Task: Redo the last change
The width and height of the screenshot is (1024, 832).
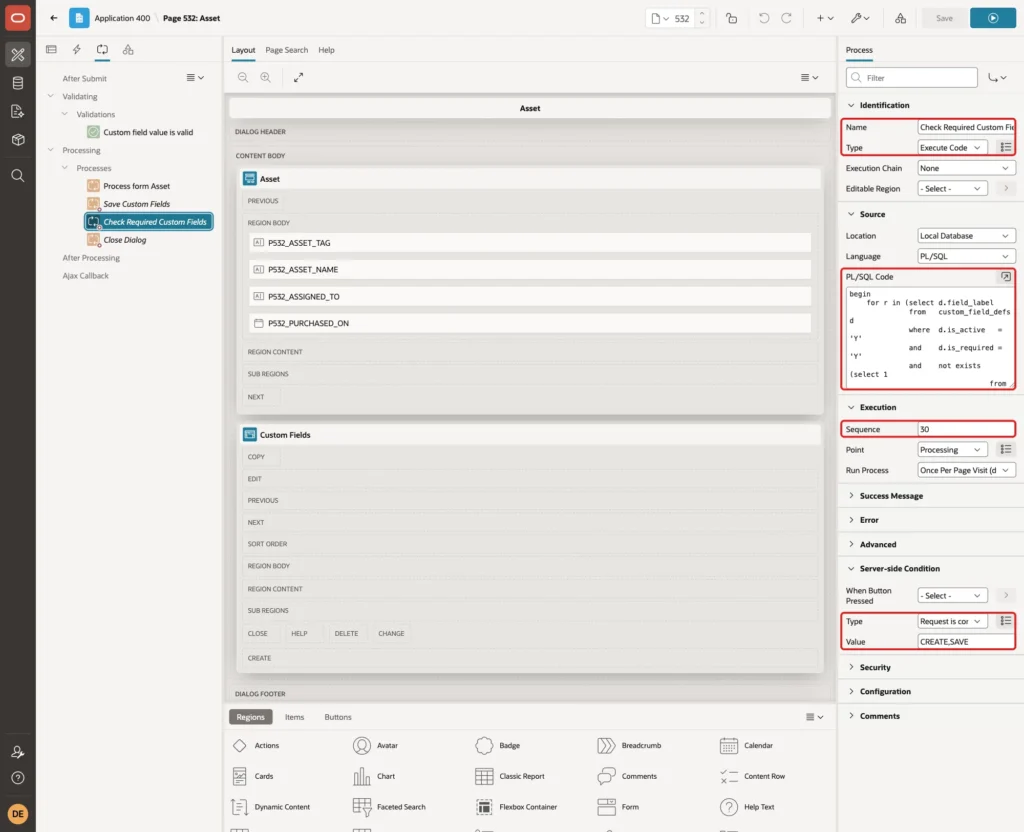Action: click(786, 18)
